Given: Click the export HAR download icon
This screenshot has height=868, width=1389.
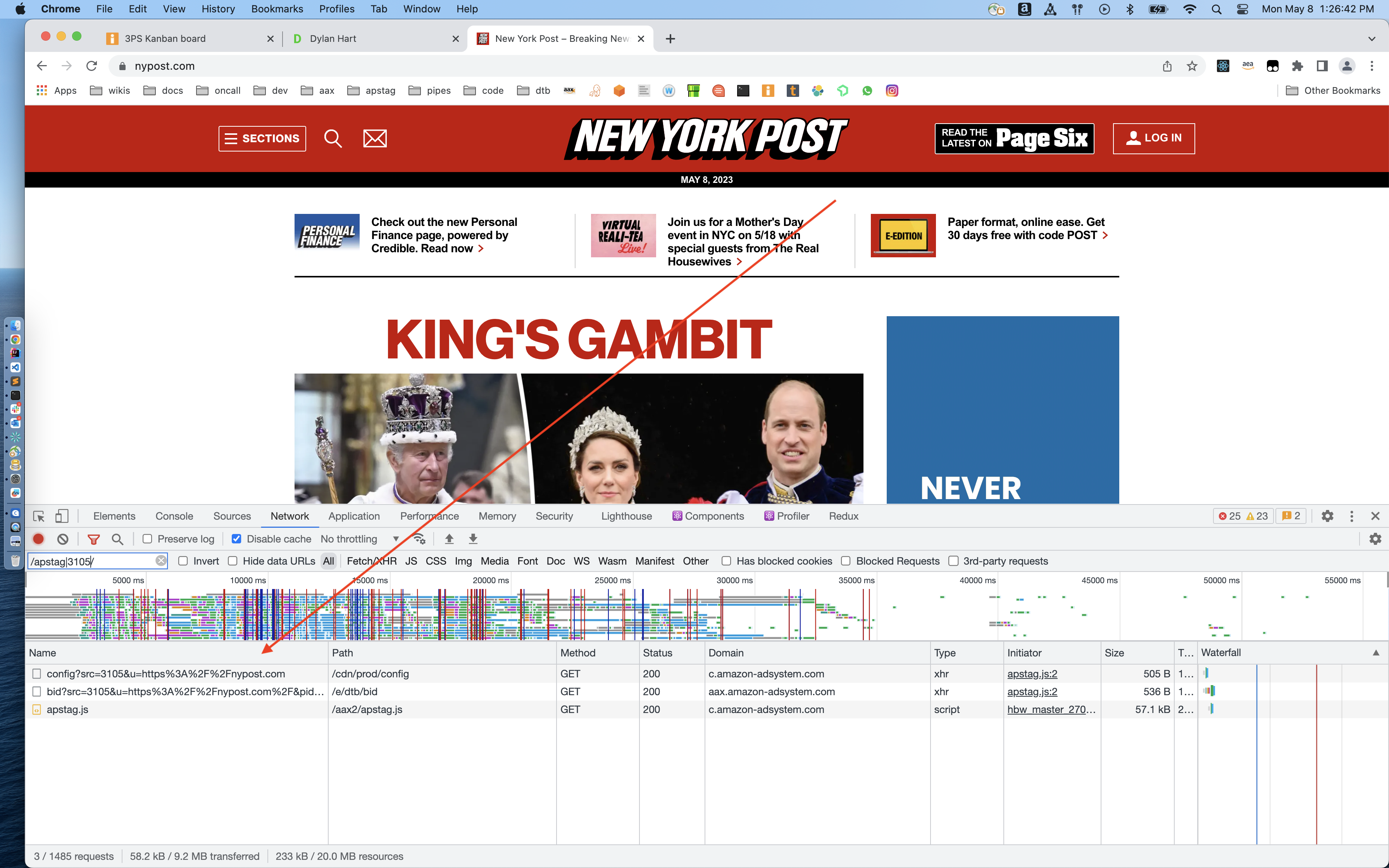Looking at the screenshot, I should click(473, 539).
